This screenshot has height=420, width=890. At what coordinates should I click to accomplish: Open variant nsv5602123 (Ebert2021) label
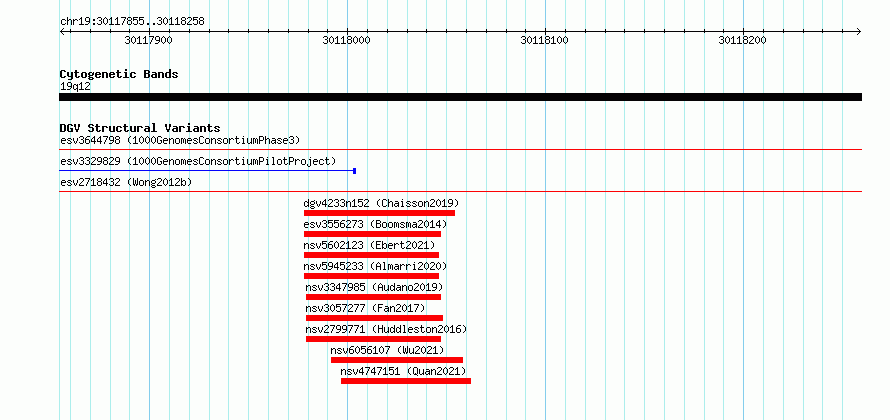[371, 245]
